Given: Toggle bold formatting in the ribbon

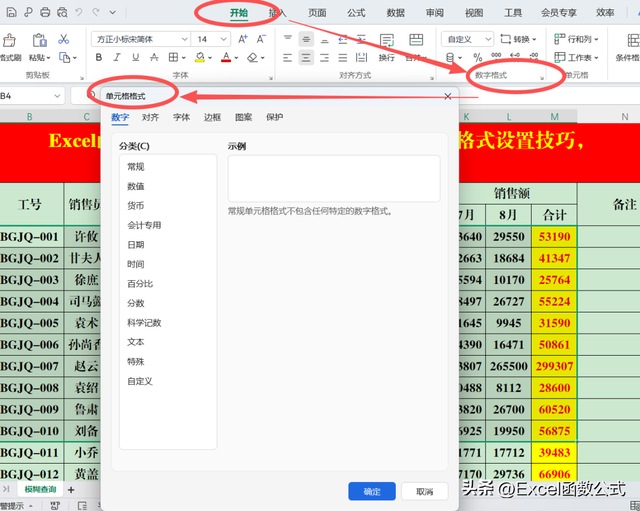Looking at the screenshot, I should pos(99,58).
